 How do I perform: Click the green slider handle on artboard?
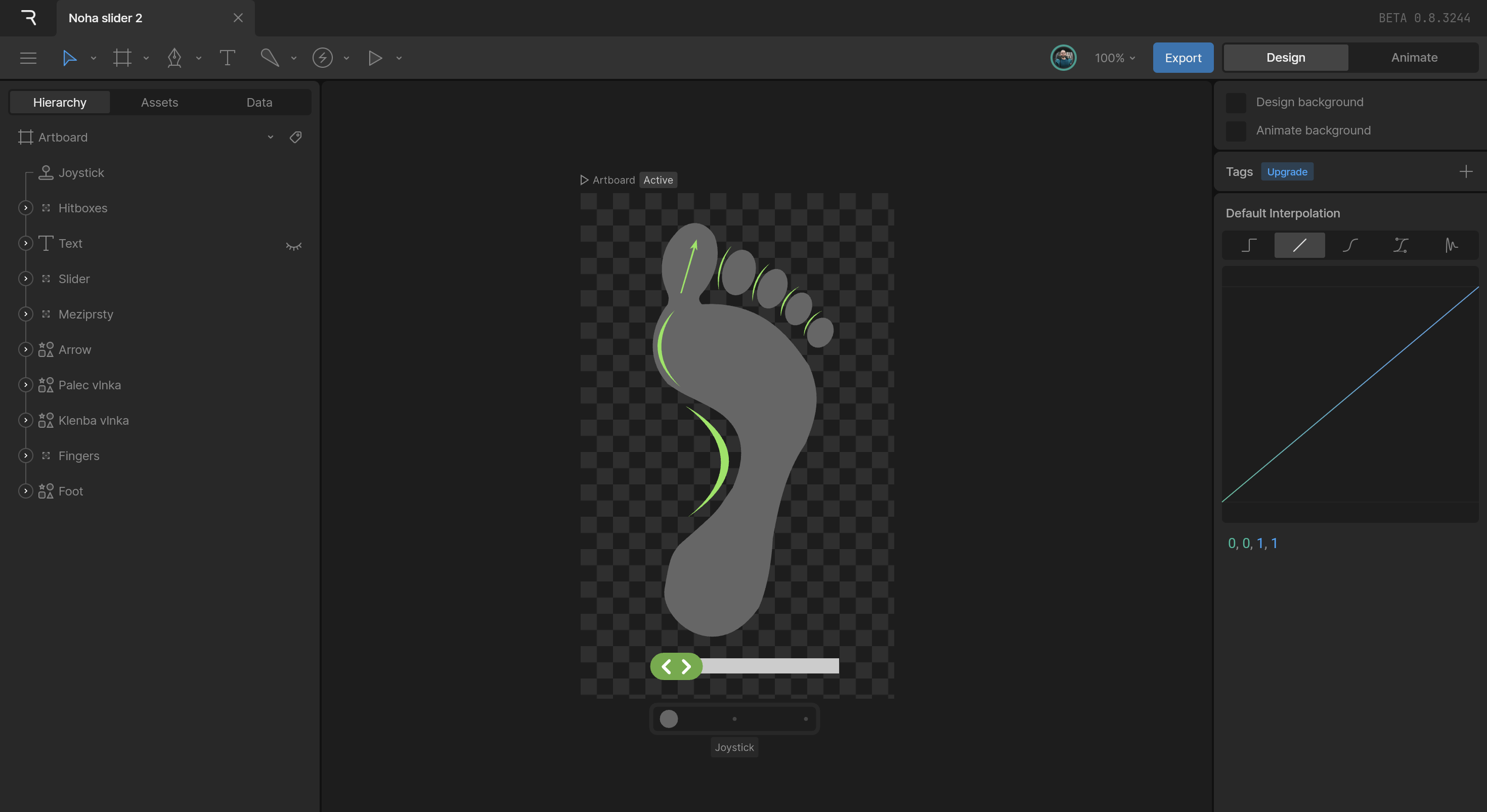(x=676, y=666)
